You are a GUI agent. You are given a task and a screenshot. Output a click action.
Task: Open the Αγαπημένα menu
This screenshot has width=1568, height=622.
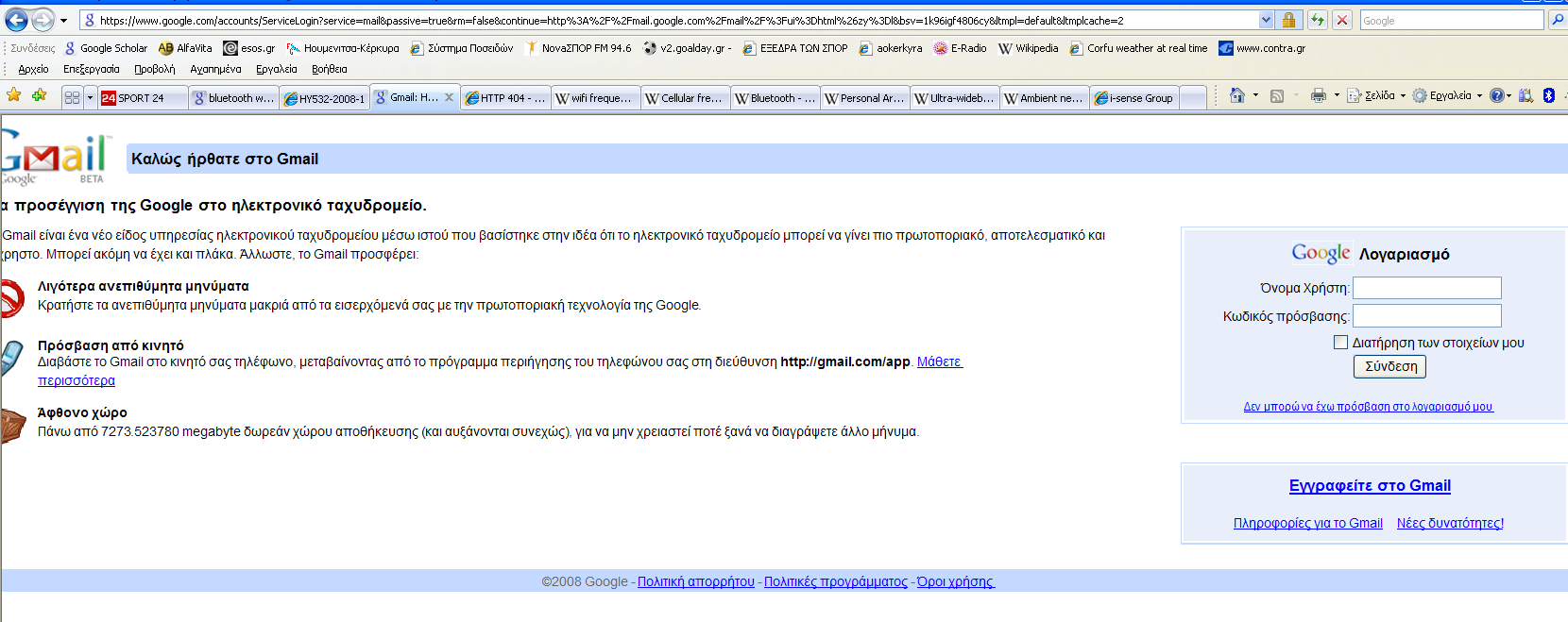click(x=215, y=69)
